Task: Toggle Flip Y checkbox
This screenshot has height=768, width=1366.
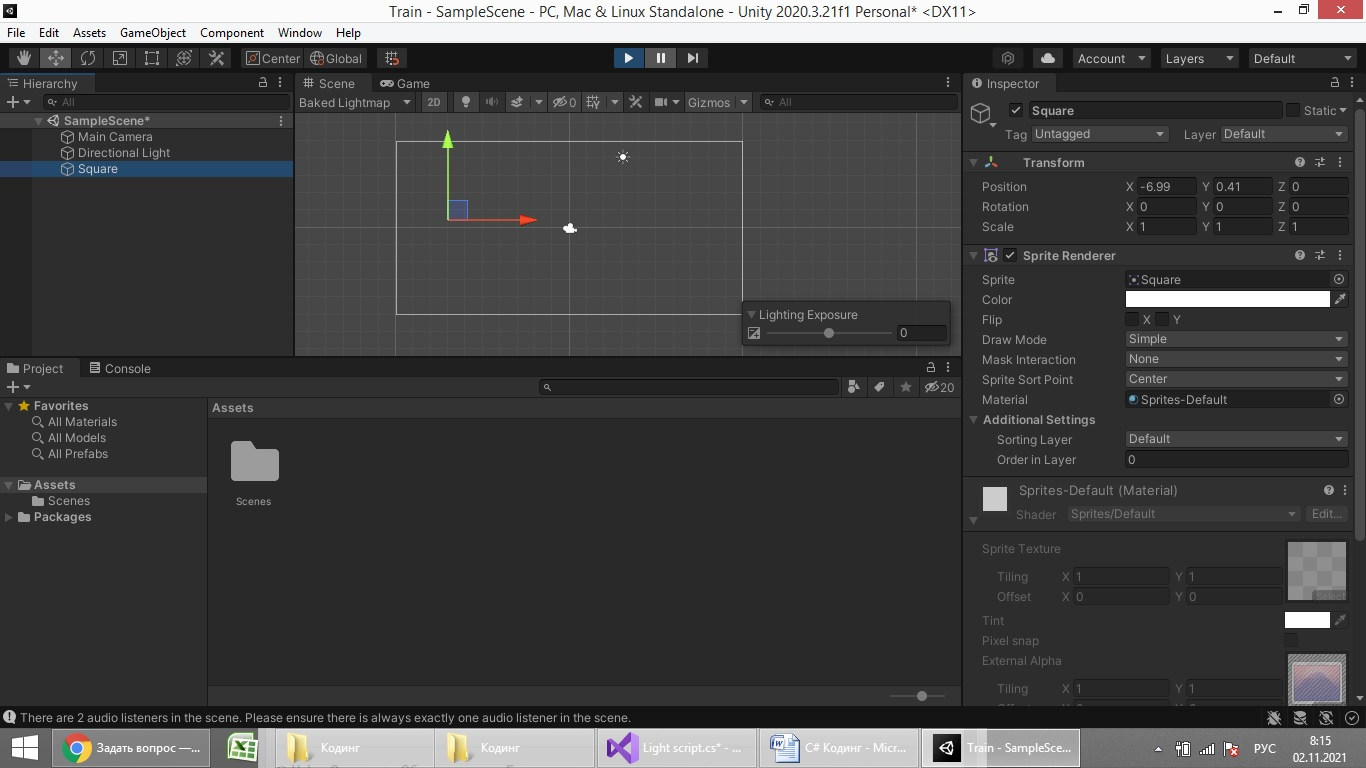Action: (x=1162, y=319)
